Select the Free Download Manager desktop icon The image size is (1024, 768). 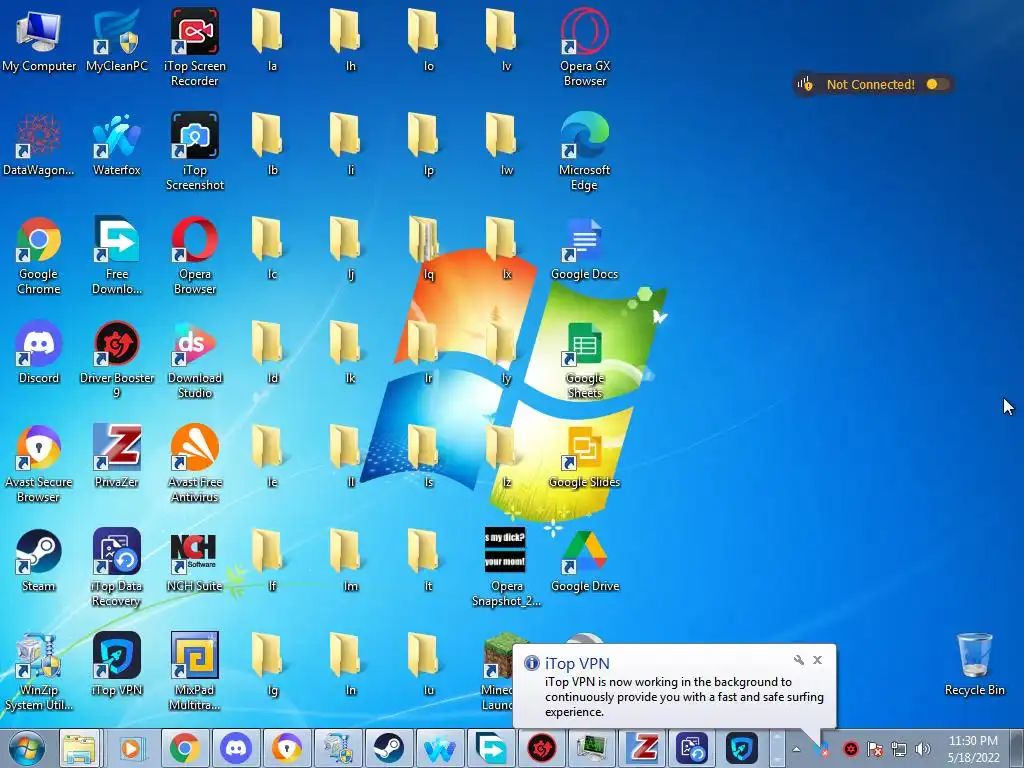coord(117,255)
